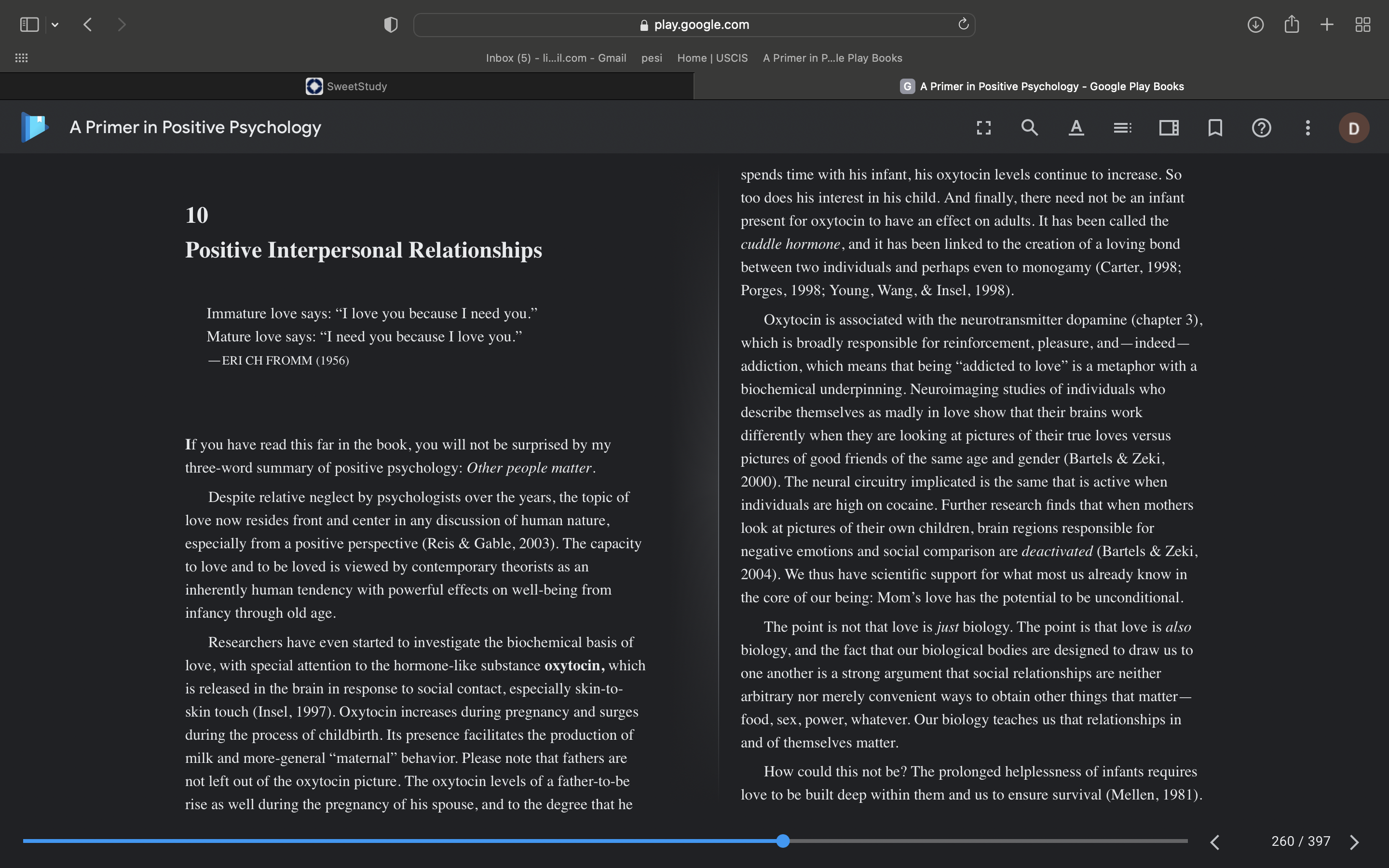Screen dimensions: 1389x868
Task: Select the Google Play Books tab
Action: [x=1041, y=86]
